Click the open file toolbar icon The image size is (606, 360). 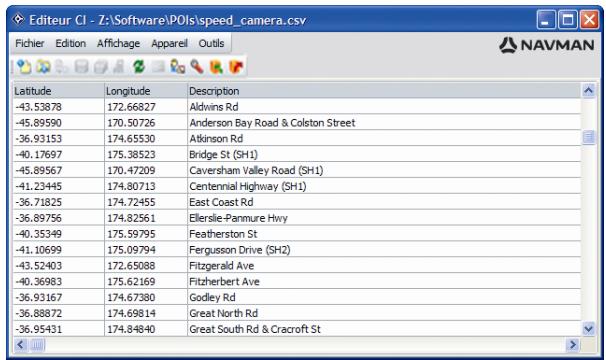(x=43, y=67)
